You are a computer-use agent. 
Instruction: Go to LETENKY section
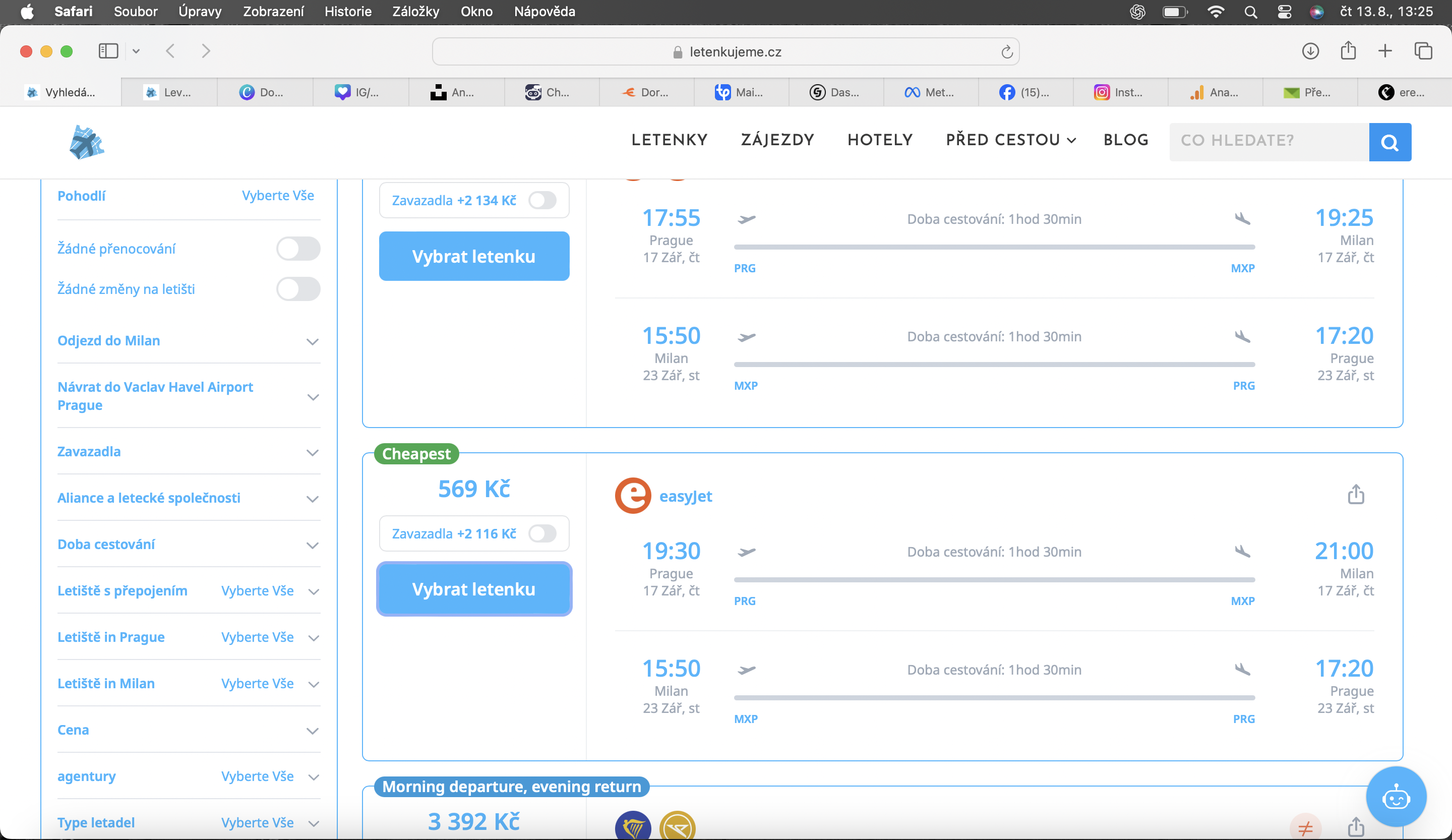tap(669, 140)
